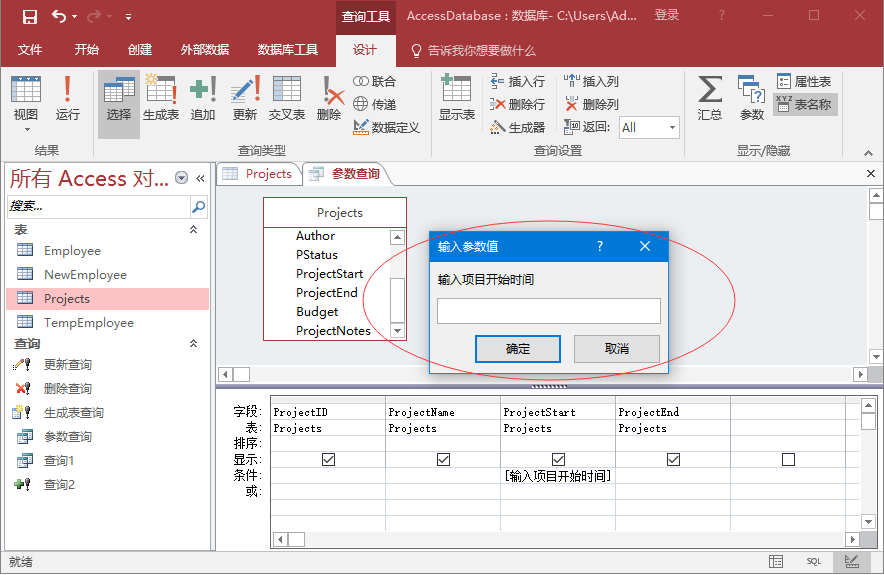884x575 pixels.
Task: Toggle the 汇总 (Totals) sigma icon
Action: 710,99
